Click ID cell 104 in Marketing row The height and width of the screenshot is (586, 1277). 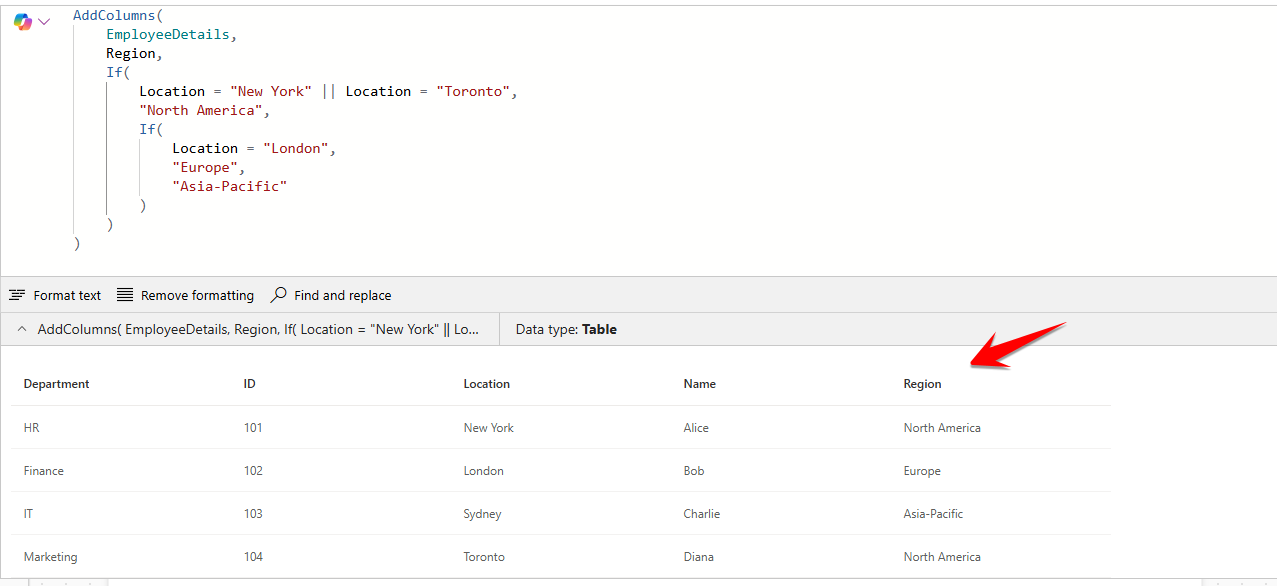(253, 557)
